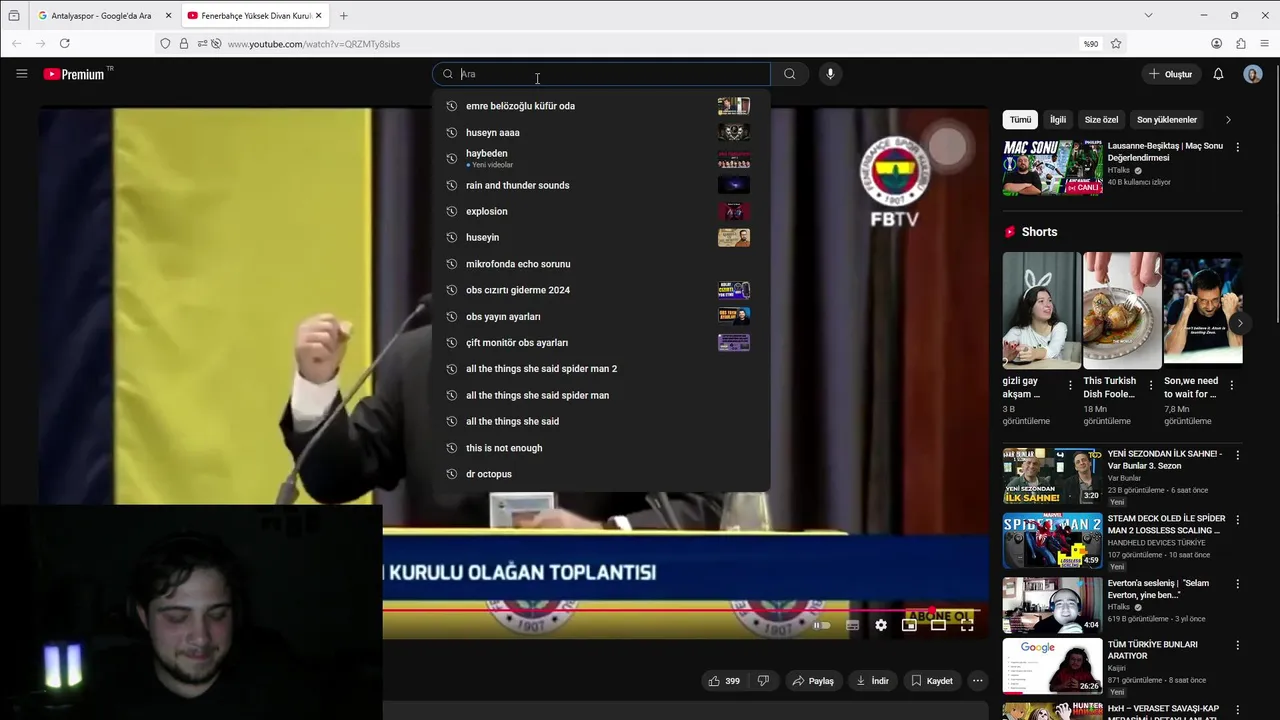Click the Oluştur create button
This screenshot has width=1280, height=720.
[1170, 74]
